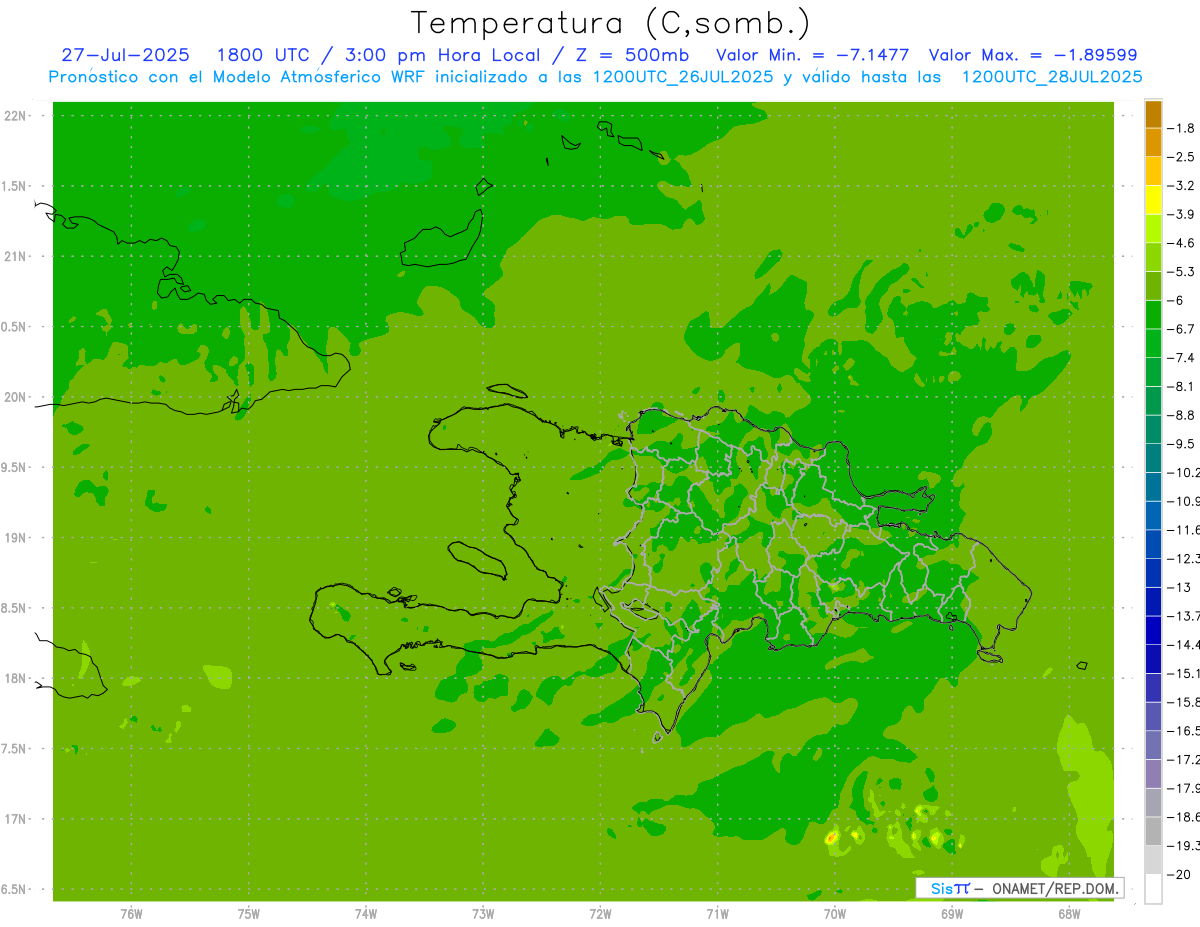Image resolution: width=1200 pixels, height=927 pixels.
Task: Click the '68W' longitude axis label
Action: [1069, 913]
